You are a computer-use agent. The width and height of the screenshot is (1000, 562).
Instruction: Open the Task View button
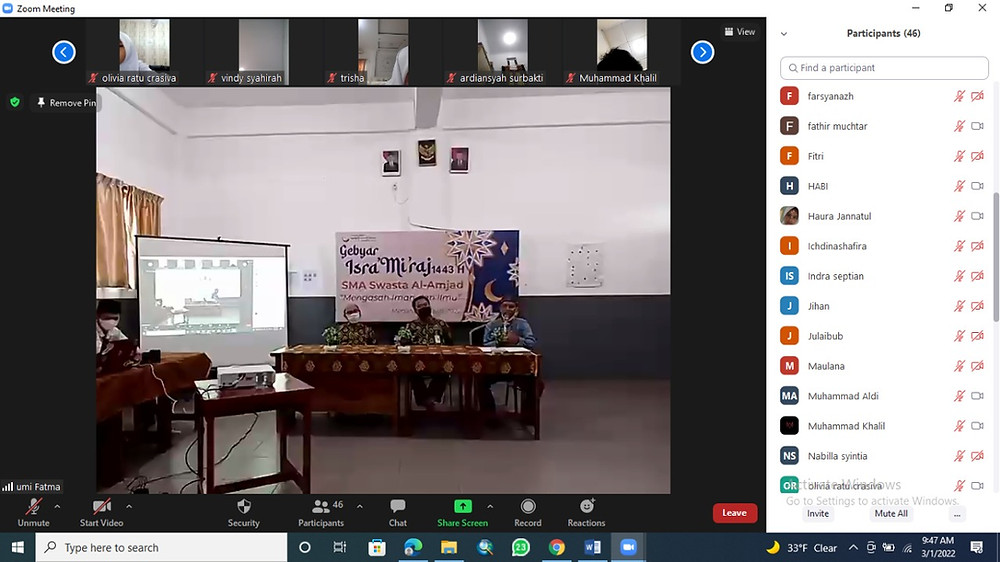pyautogui.click(x=340, y=547)
